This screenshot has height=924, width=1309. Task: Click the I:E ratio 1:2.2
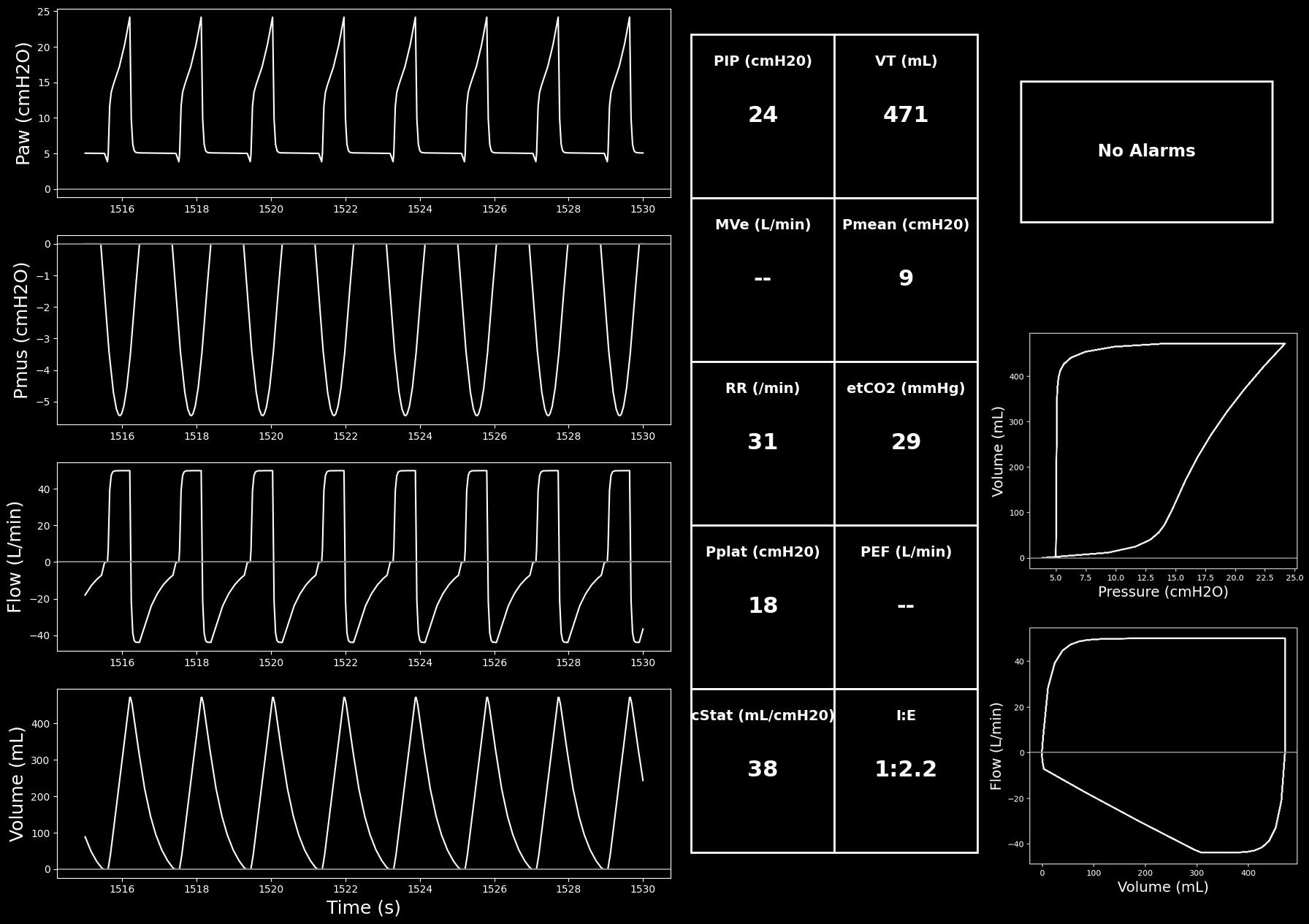click(906, 769)
